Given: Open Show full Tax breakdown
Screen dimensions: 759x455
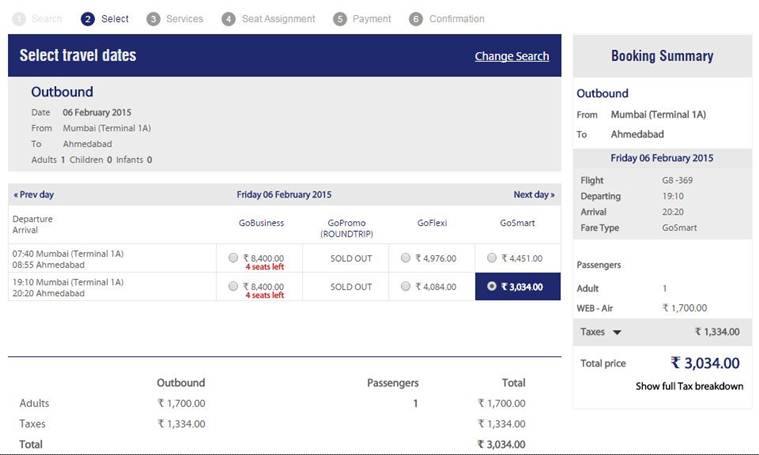Looking at the screenshot, I should [689, 386].
